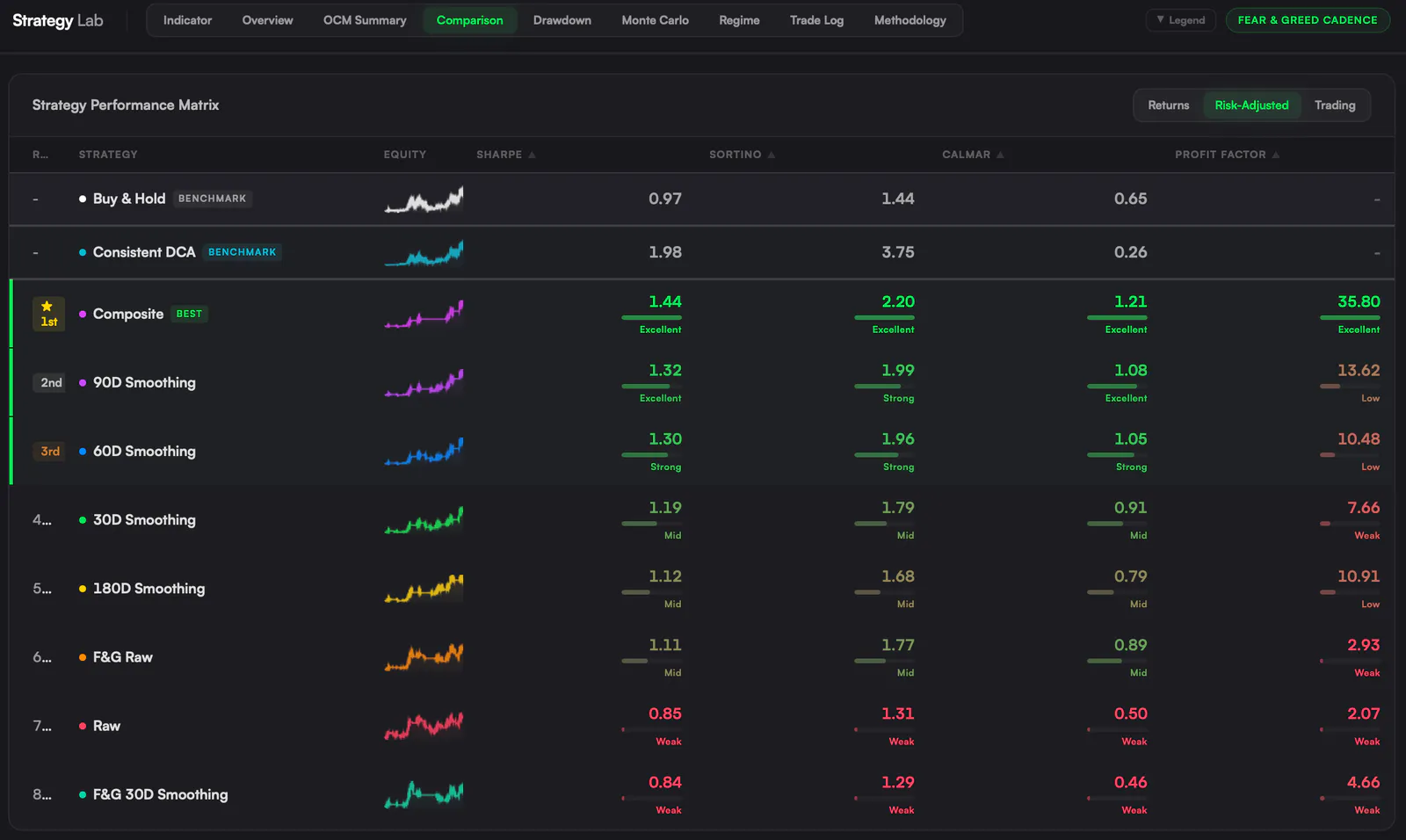Sort the table by Calmar column
This screenshot has width=1406, height=840.
(973, 155)
